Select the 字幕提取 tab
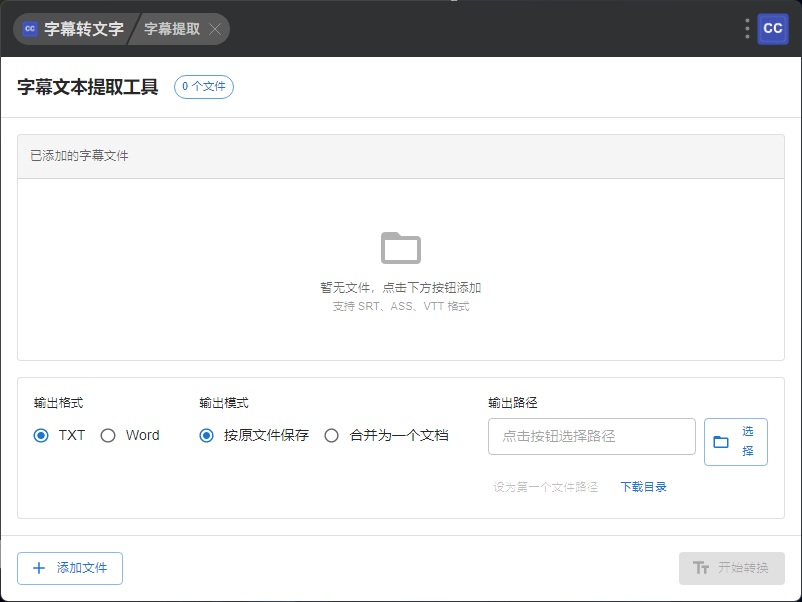 (172, 29)
